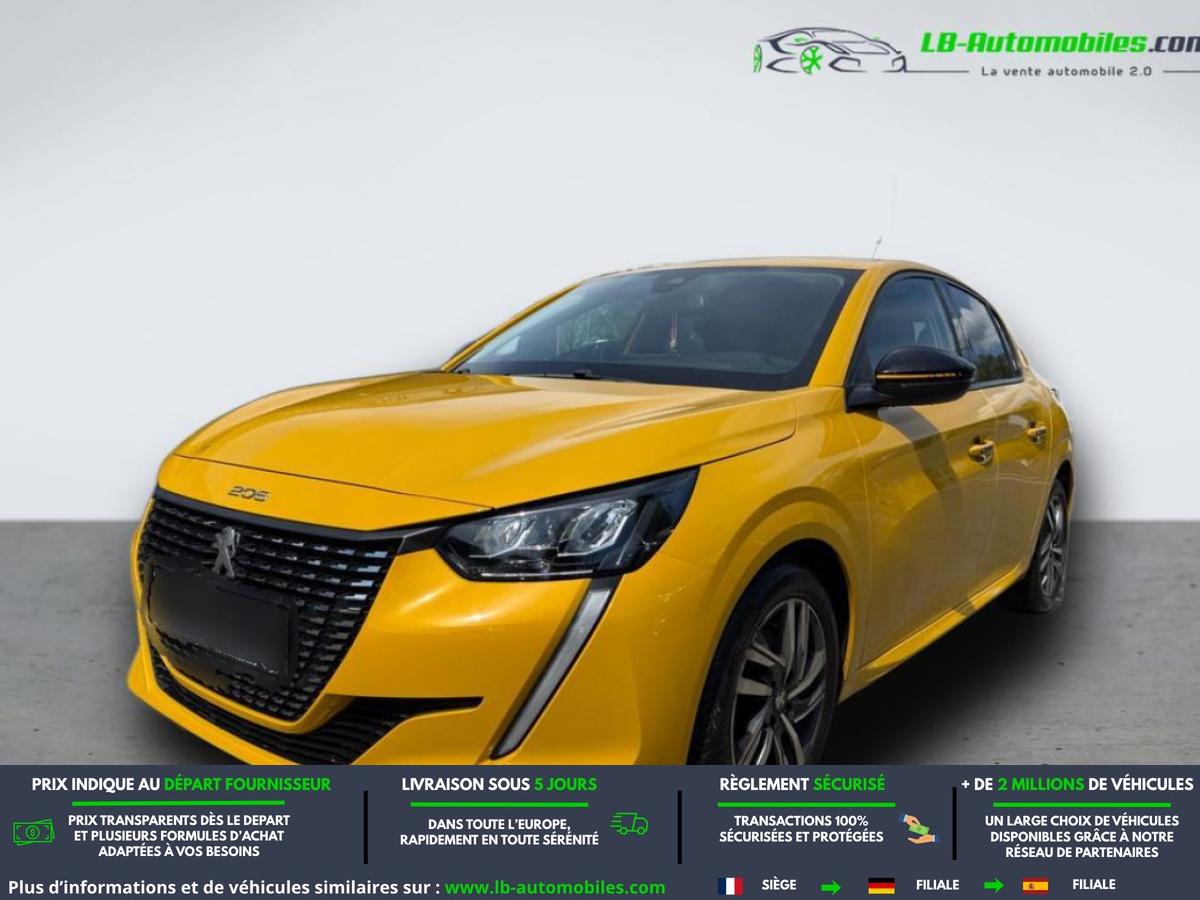Click 'Plus d'informations et de véhicules similaires sur' text
This screenshot has height=900, width=1200.
point(224,887)
